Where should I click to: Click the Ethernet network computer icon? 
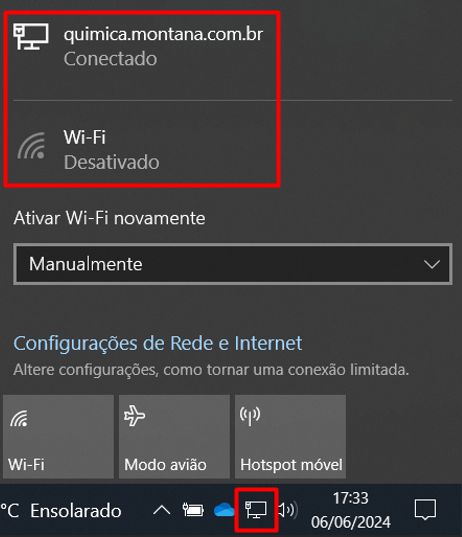pos(31,37)
